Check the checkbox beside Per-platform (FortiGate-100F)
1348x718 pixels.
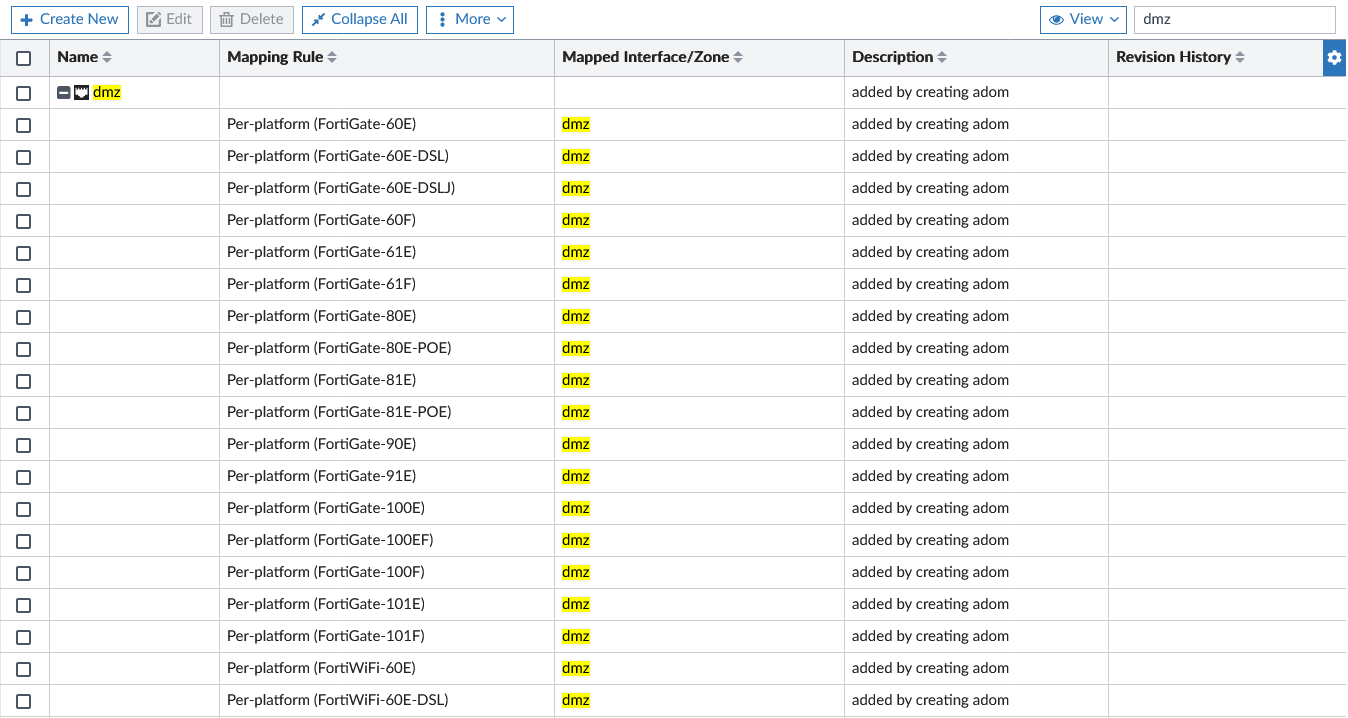pos(23,573)
